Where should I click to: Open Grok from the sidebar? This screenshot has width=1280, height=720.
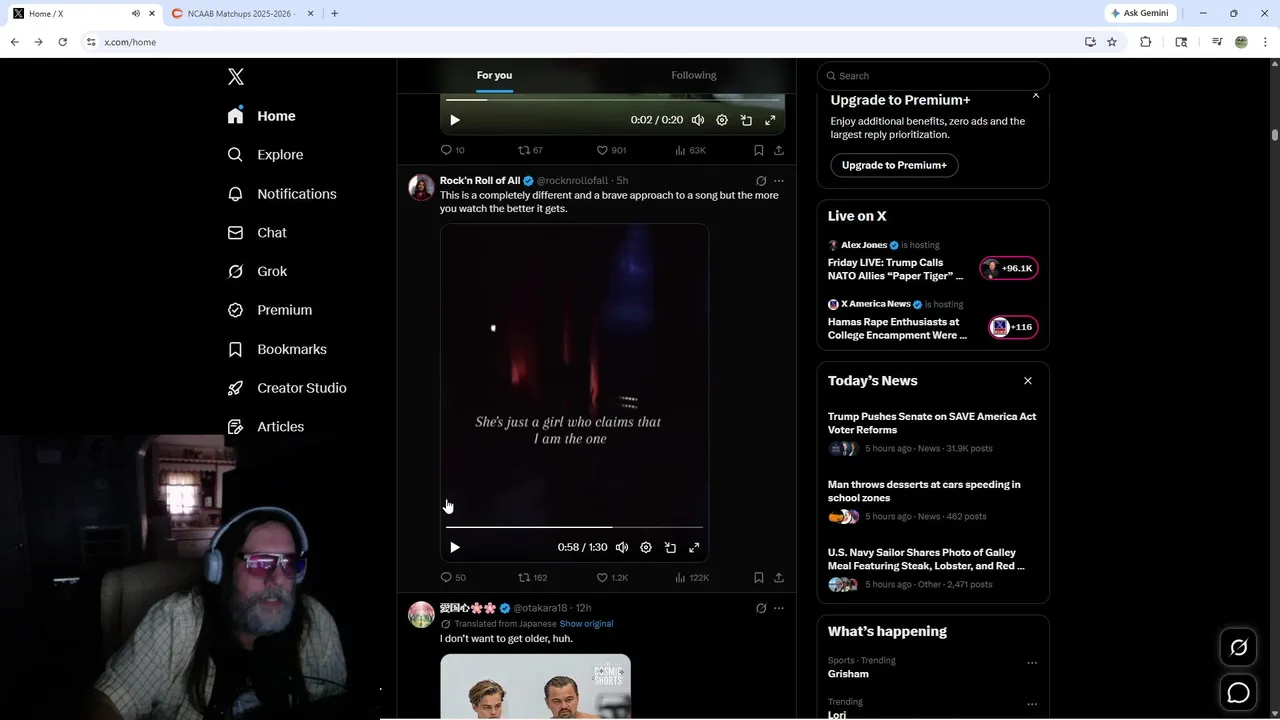(257, 271)
